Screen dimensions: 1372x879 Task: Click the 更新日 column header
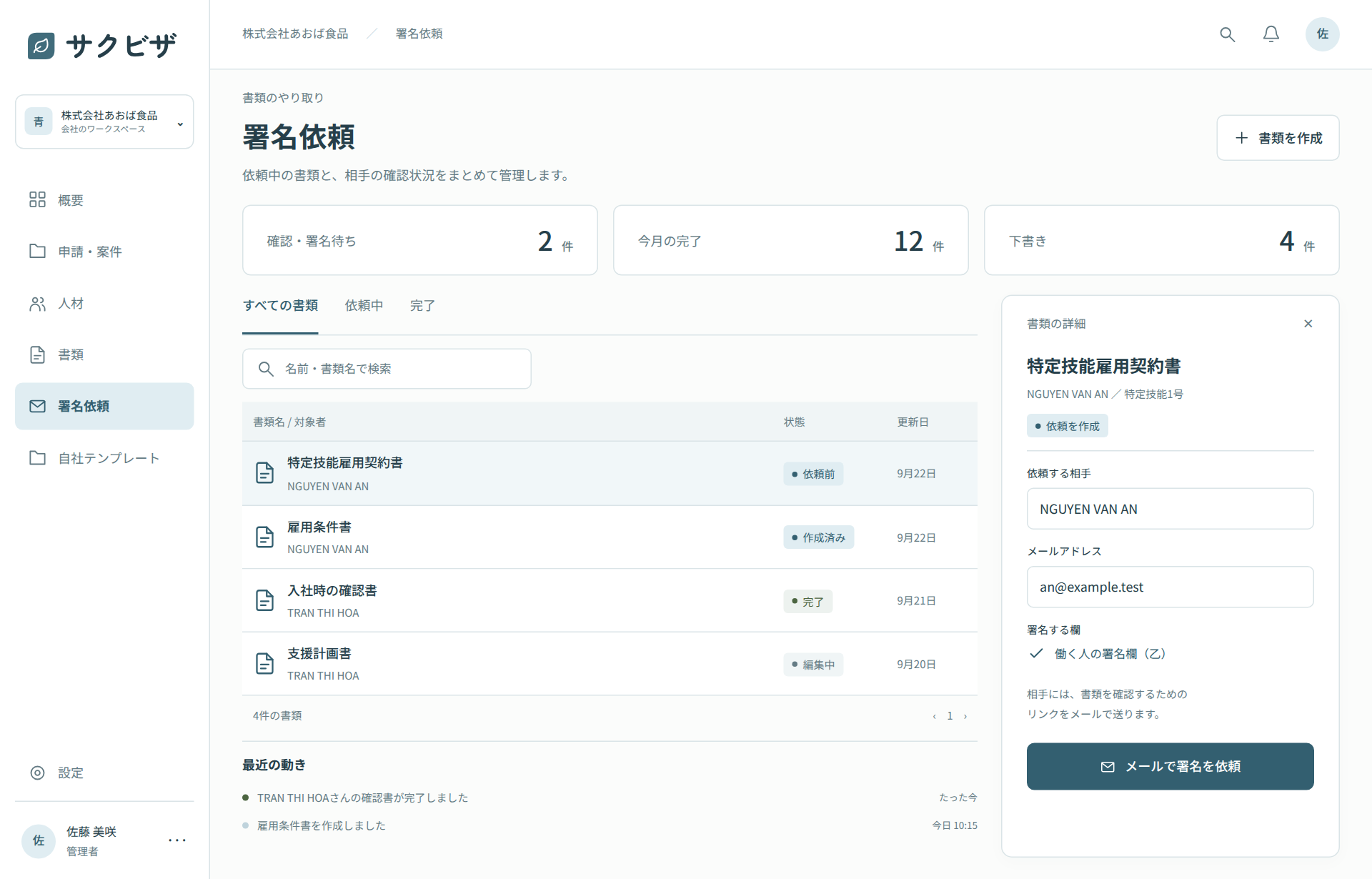tap(913, 422)
